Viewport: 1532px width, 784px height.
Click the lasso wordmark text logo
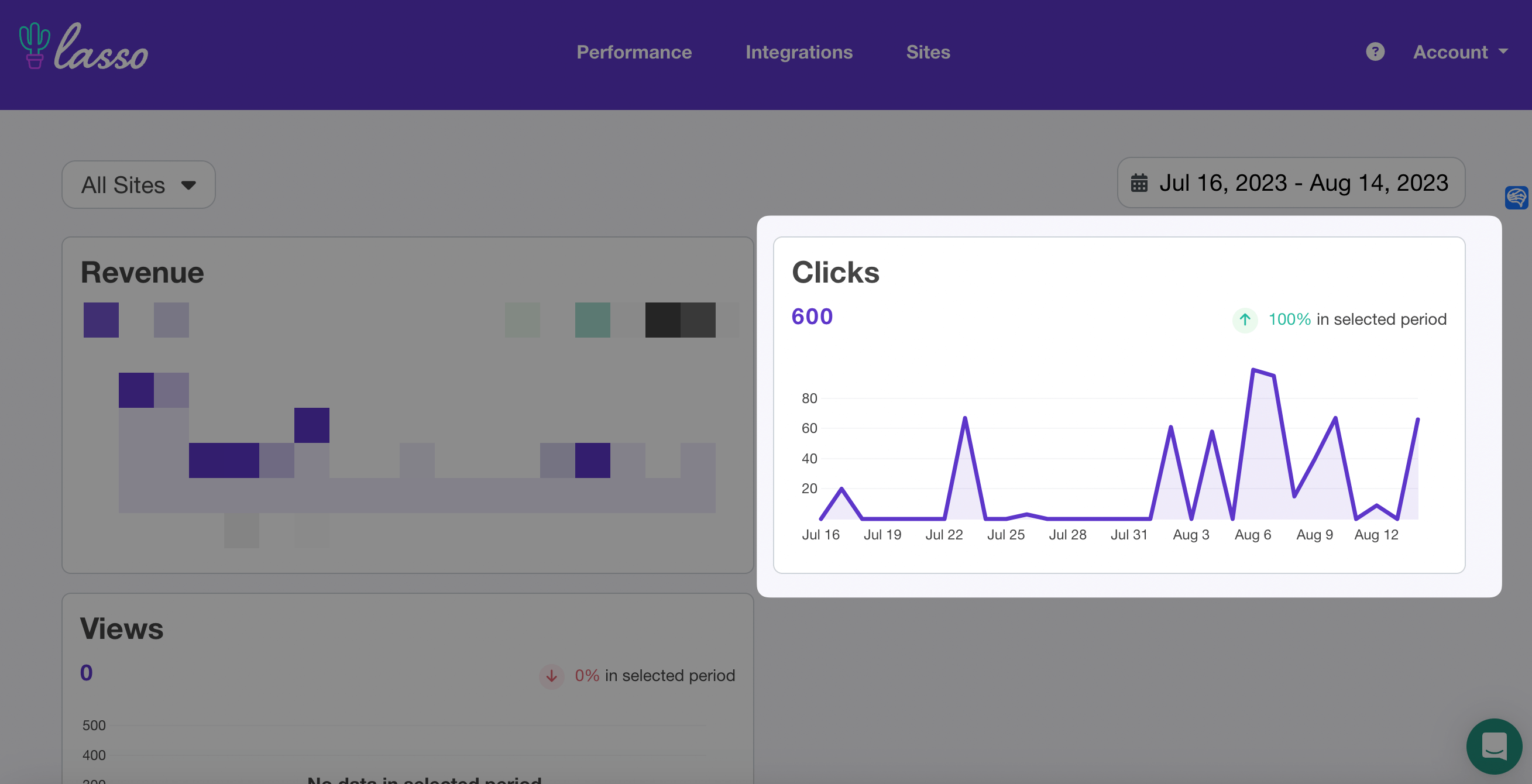(x=101, y=47)
